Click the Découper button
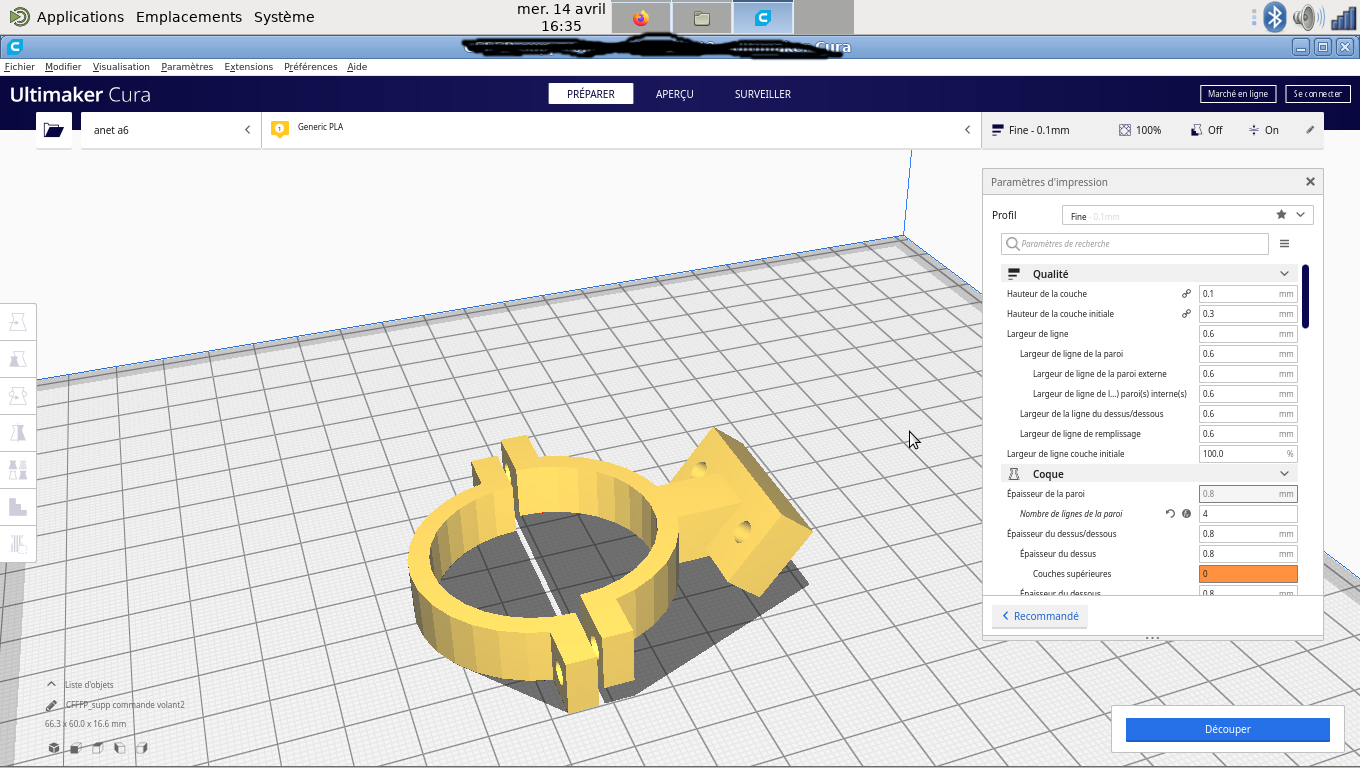The width and height of the screenshot is (1360, 768). [1228, 729]
